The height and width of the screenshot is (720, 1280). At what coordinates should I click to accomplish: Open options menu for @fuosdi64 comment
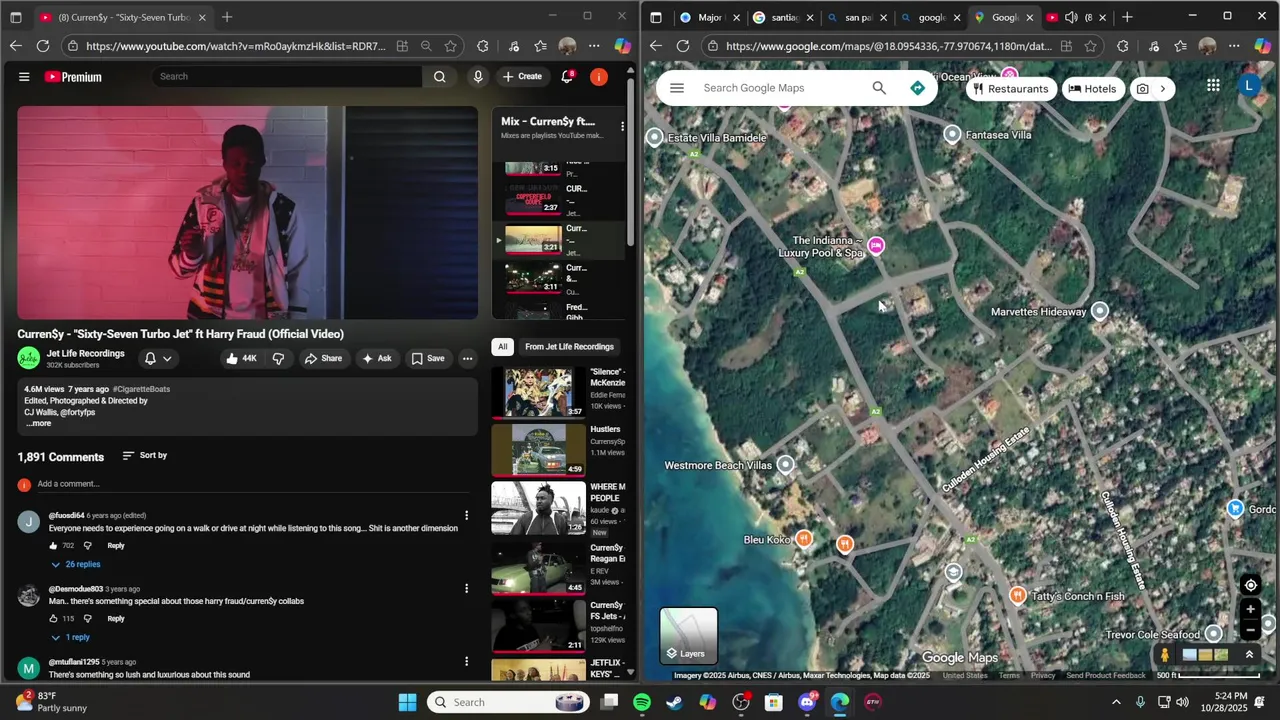click(466, 516)
